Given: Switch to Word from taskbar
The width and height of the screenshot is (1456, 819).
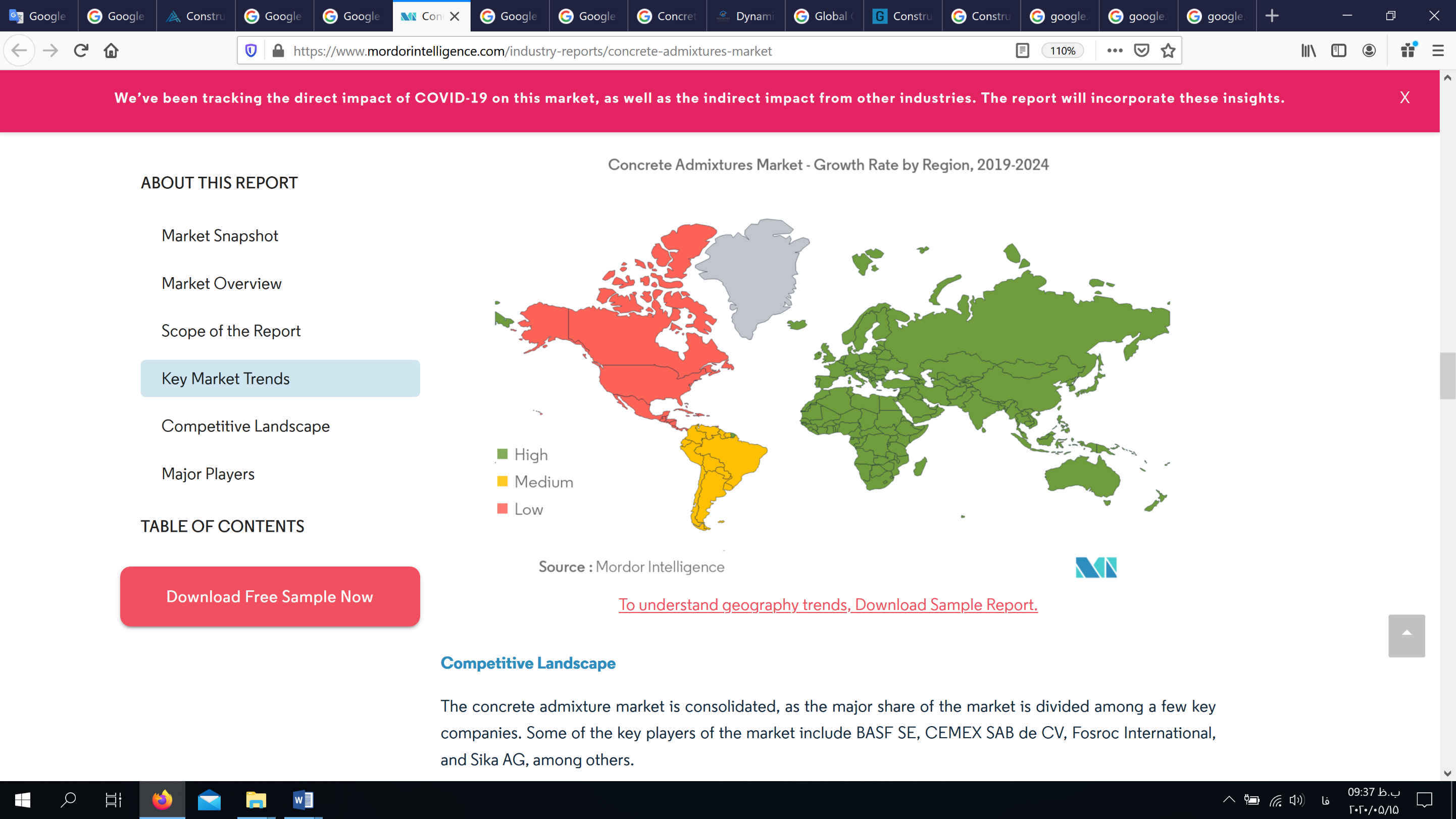Looking at the screenshot, I should point(303,800).
